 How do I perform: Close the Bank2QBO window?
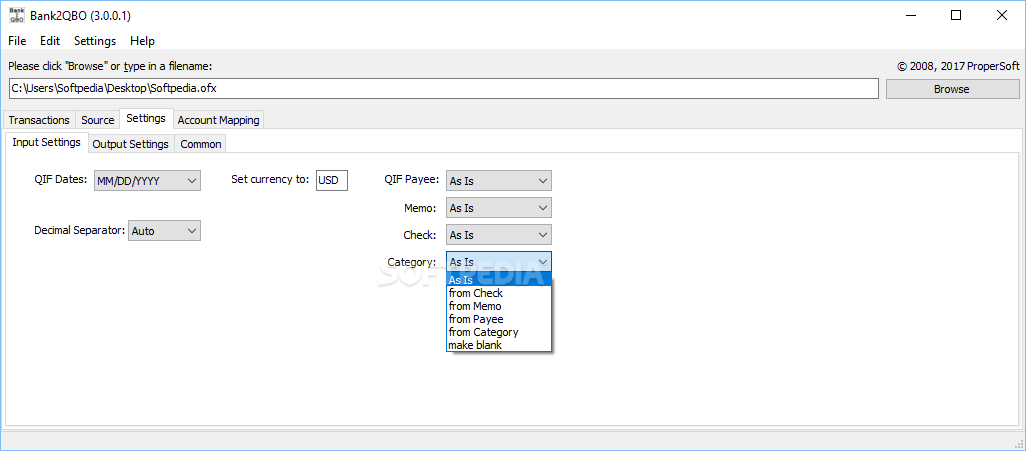click(x=1001, y=16)
